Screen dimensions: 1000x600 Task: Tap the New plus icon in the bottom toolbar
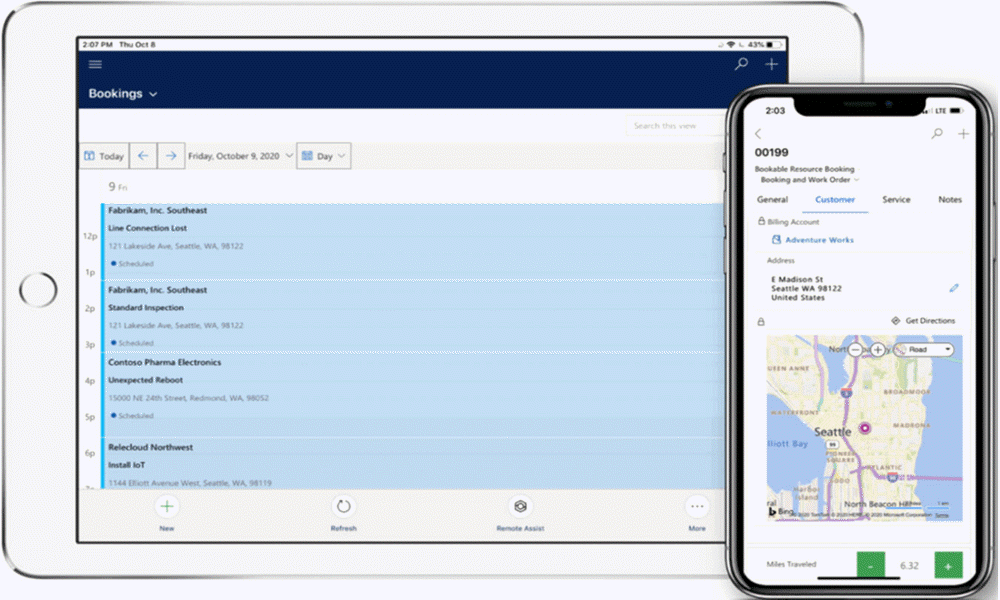[166, 507]
